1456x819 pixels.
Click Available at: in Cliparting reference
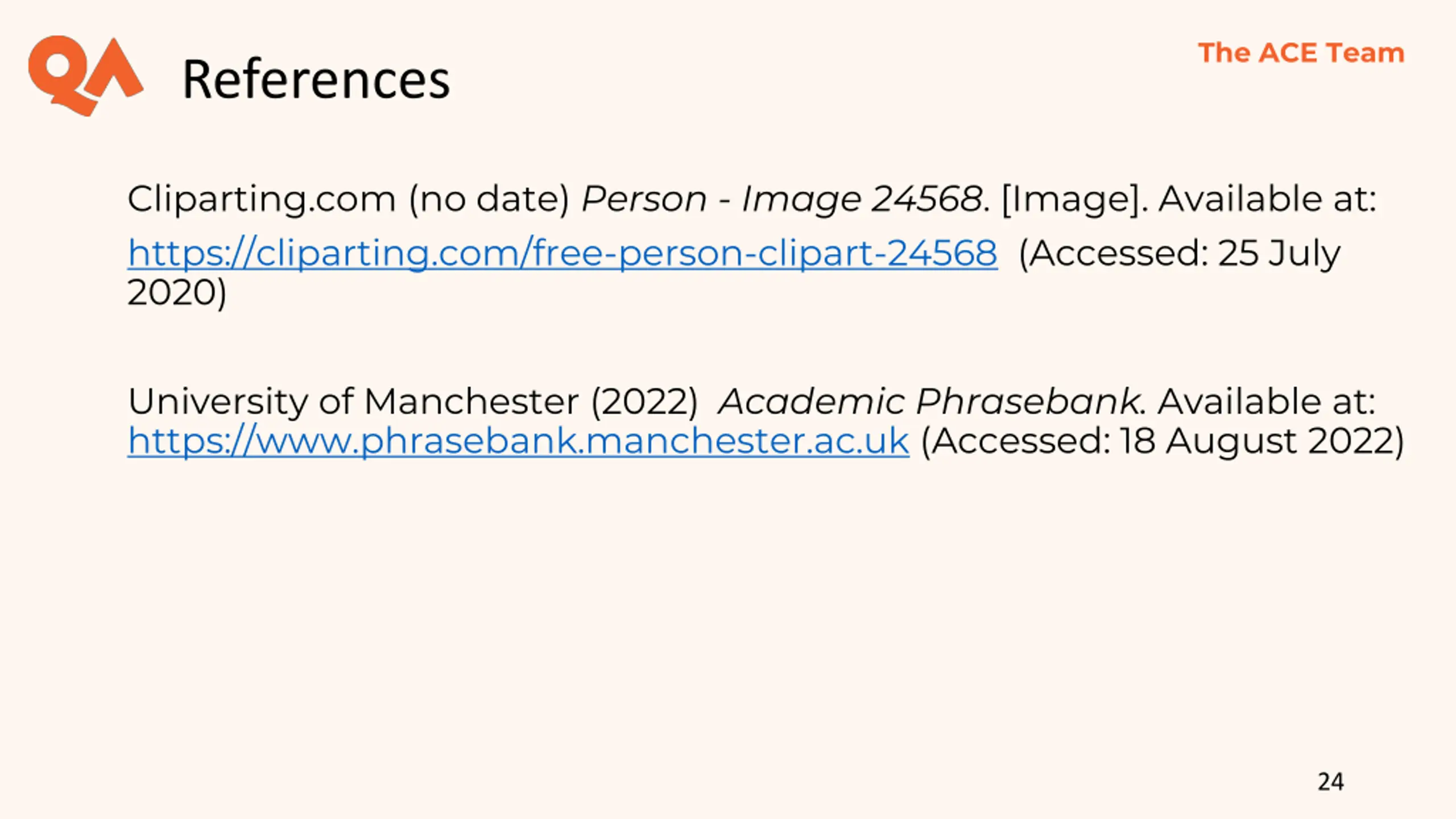[x=1268, y=200]
